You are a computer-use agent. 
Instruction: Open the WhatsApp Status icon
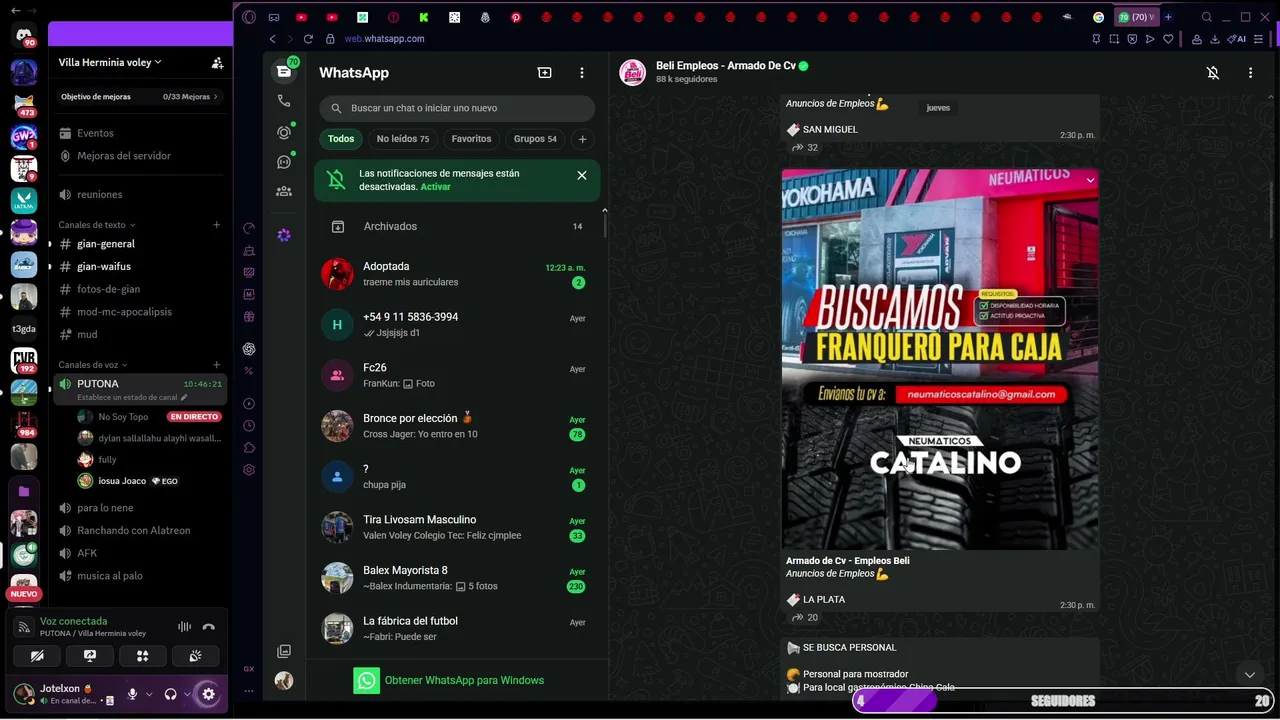tap(284, 132)
